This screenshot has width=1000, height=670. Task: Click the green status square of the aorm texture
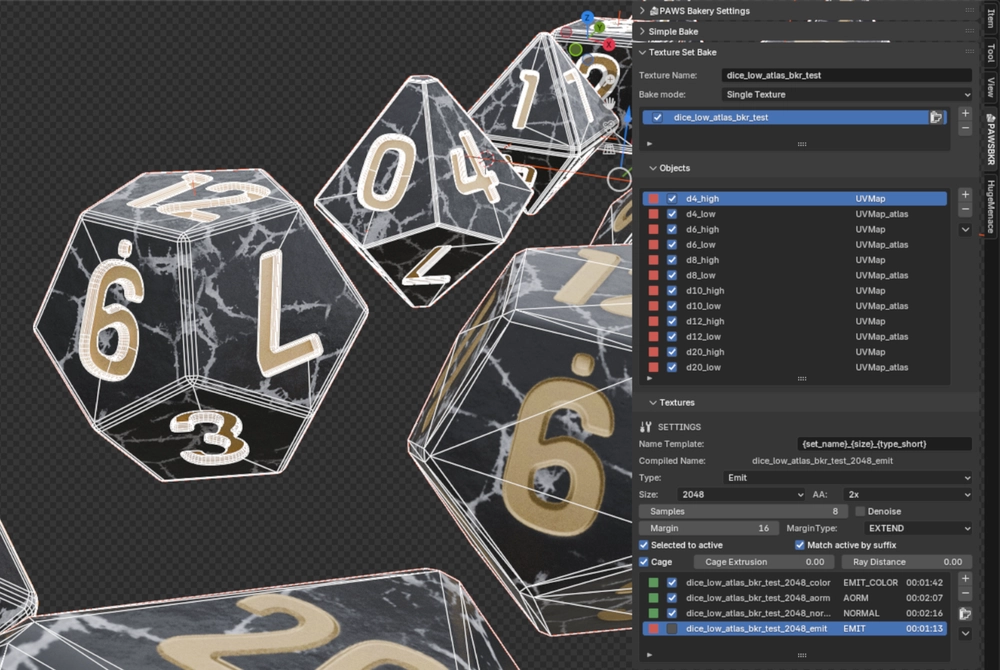pyautogui.click(x=654, y=598)
